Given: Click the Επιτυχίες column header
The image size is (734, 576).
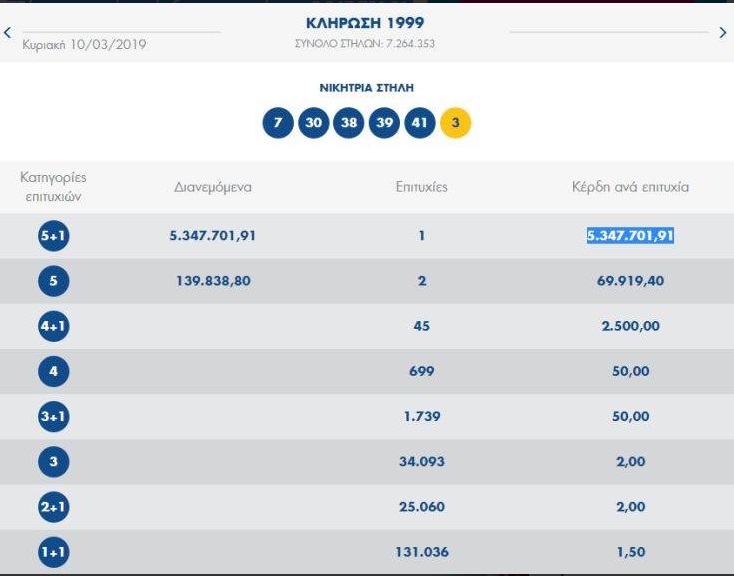Looking at the screenshot, I should click(422, 187).
